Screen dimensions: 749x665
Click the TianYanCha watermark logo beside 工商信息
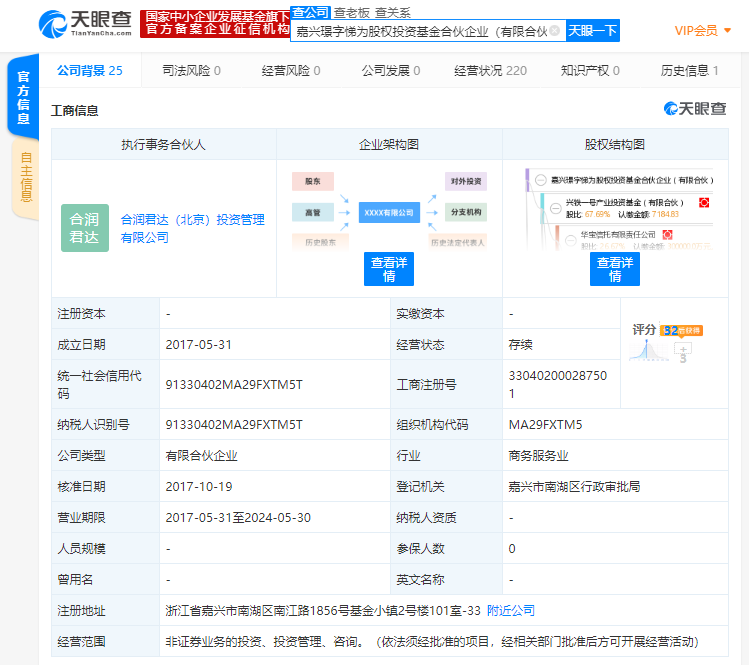tap(696, 109)
